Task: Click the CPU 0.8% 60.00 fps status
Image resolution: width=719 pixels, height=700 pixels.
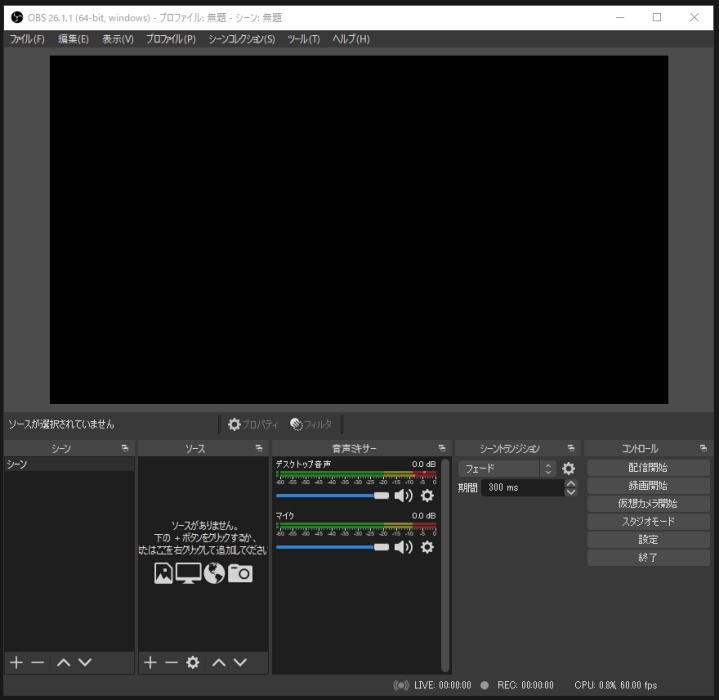Action: coord(615,685)
